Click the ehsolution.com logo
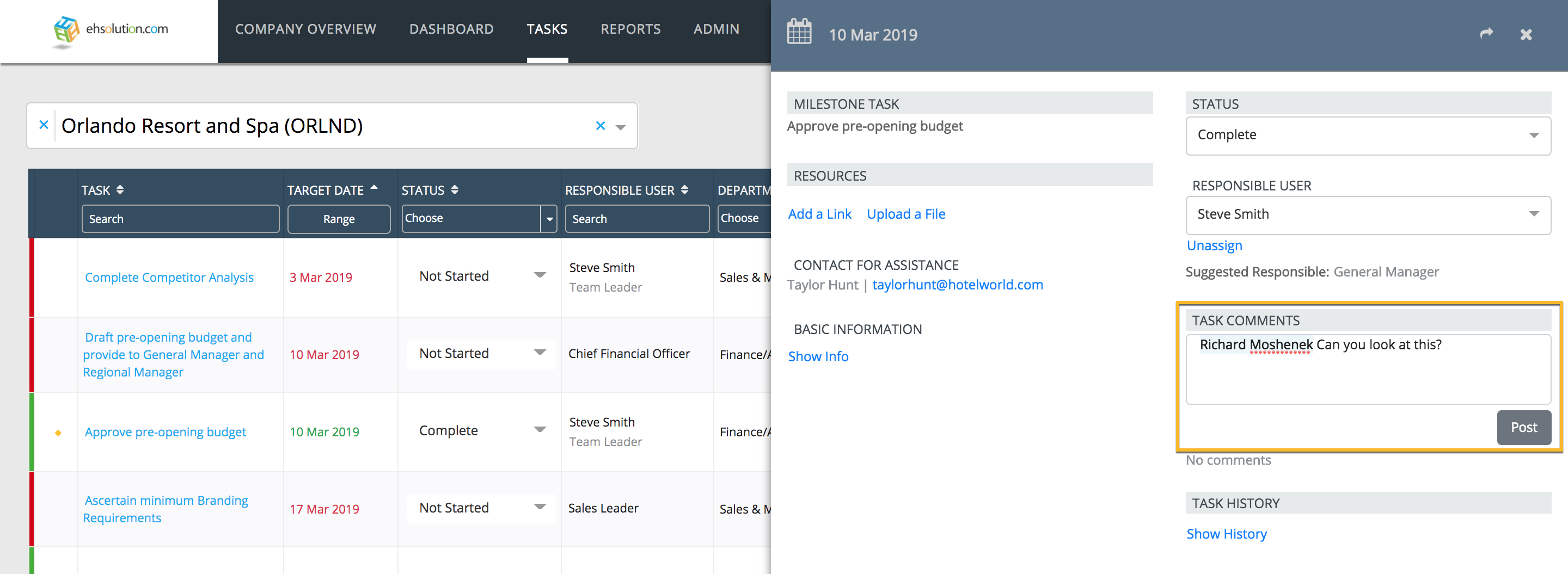Viewport: 1568px width, 574px height. [109, 29]
